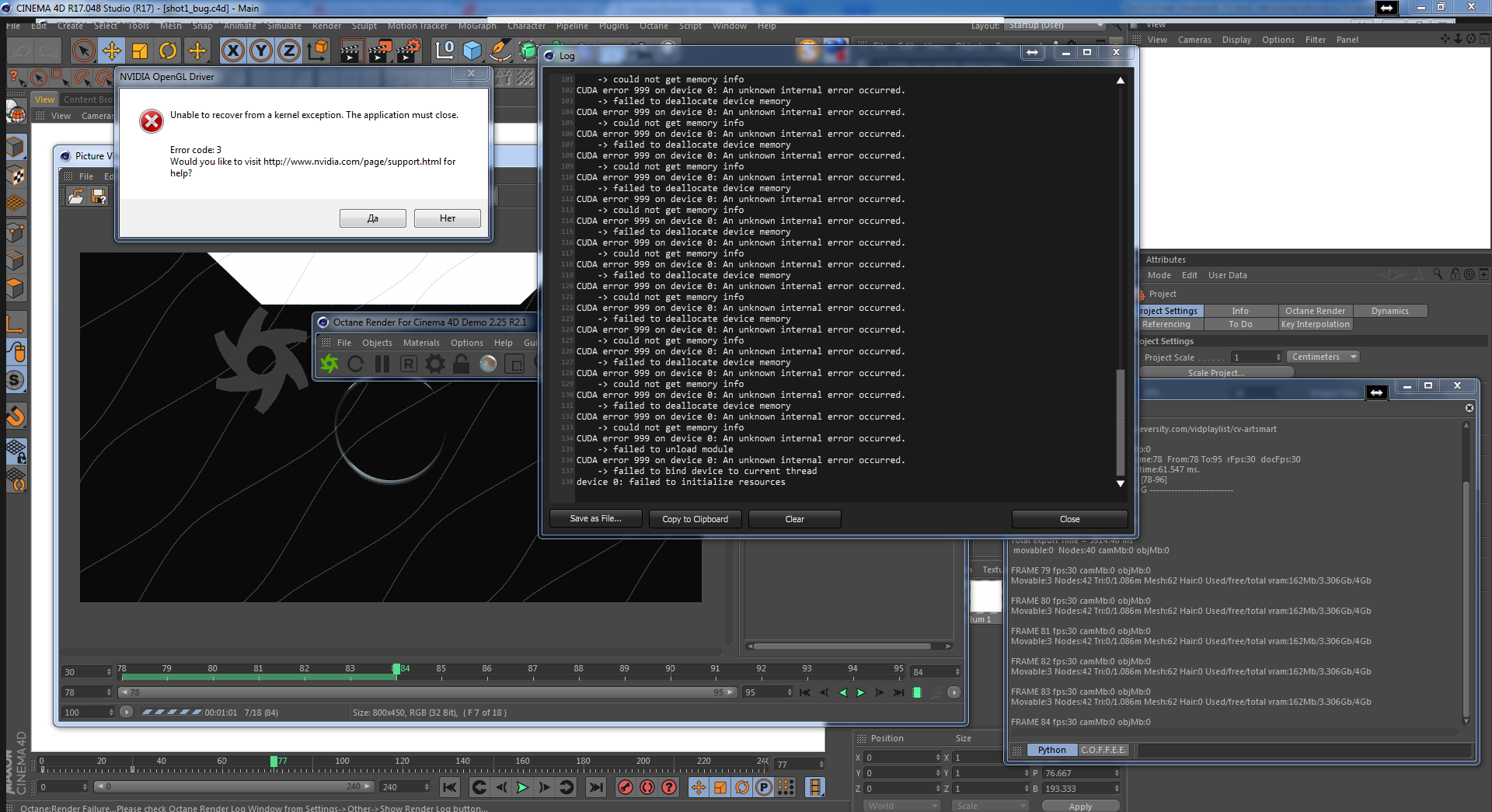The width and height of the screenshot is (1492, 812).
Task: Click Да button in NVIDIA dialog
Action: click(373, 218)
